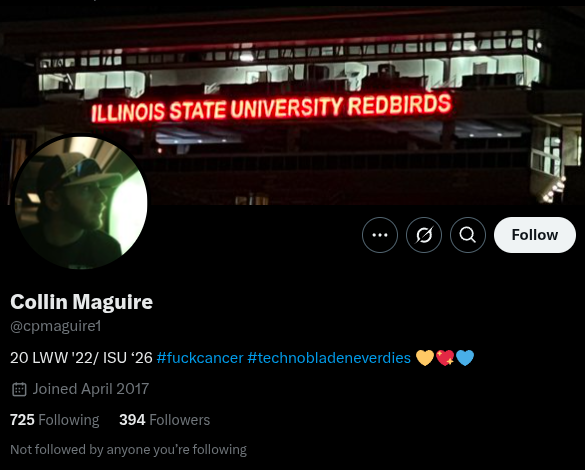Open Collin Maguire's profile picture
This screenshot has height=470, width=585.
(81, 202)
